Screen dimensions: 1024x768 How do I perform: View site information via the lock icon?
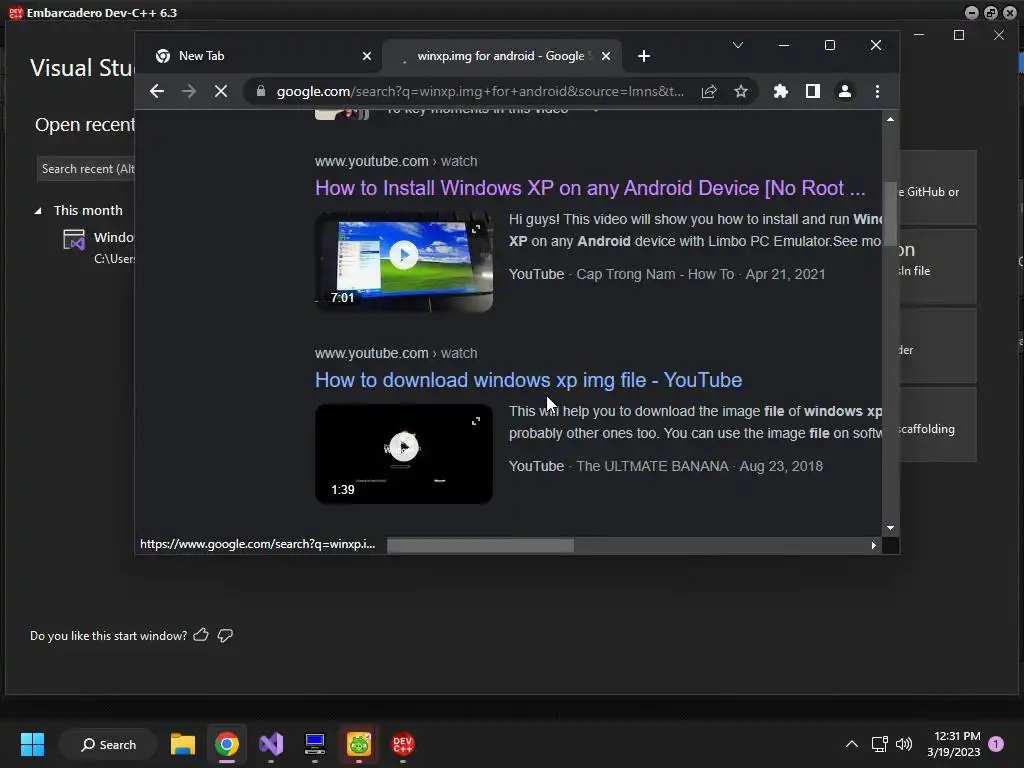(261, 91)
